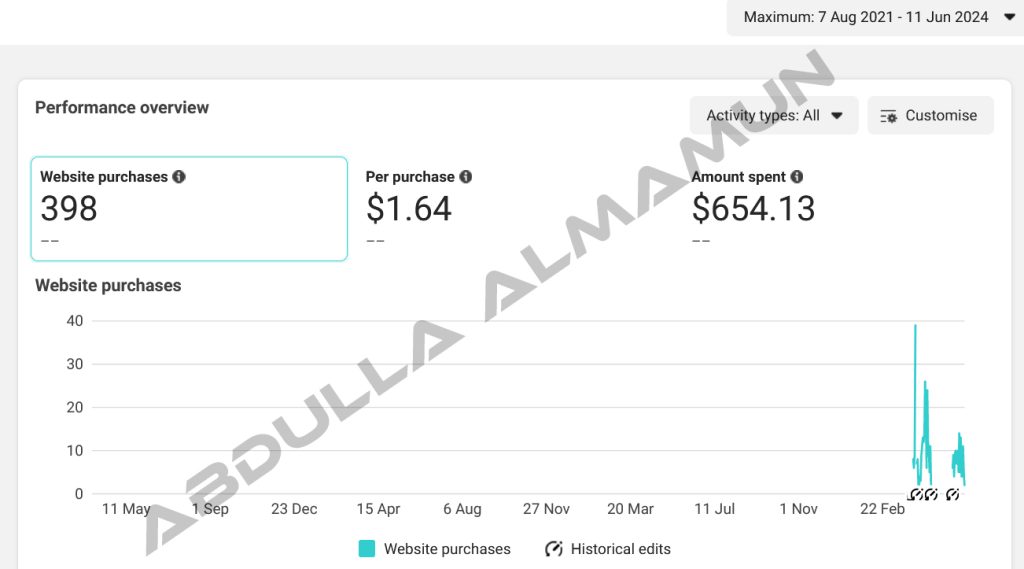Click info icon beside Website purchases metric
Image resolution: width=1024 pixels, height=569 pixels.
[179, 177]
